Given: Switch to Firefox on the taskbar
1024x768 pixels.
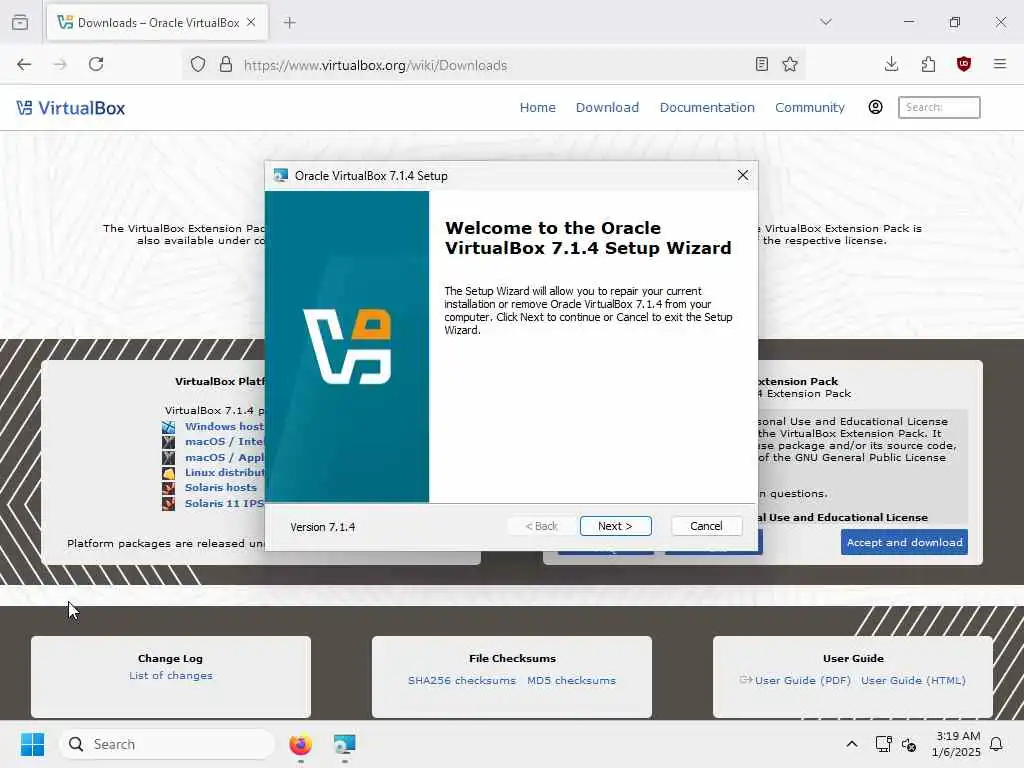Looking at the screenshot, I should point(300,744).
